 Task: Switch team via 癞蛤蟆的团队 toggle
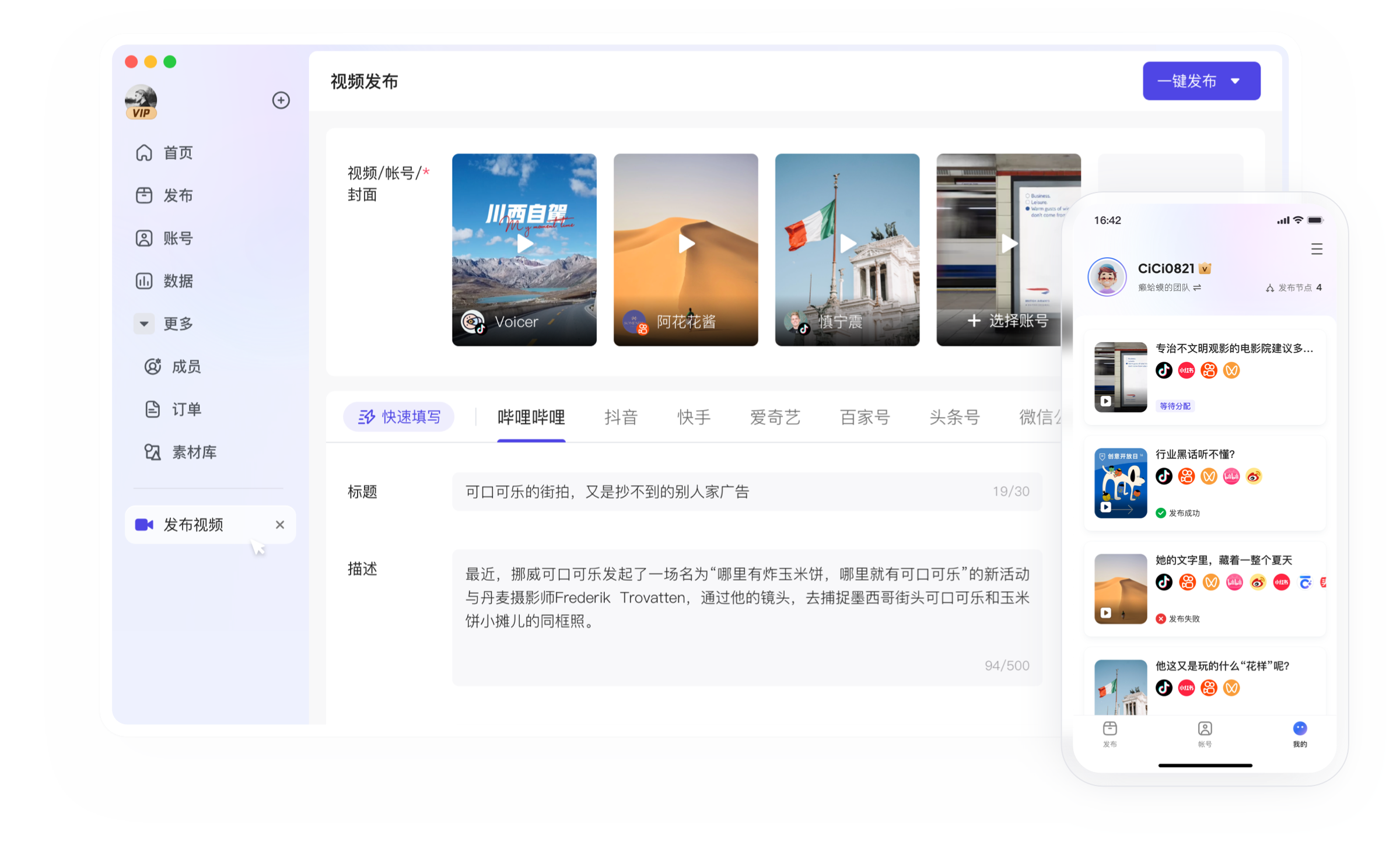pyautogui.click(x=1197, y=287)
